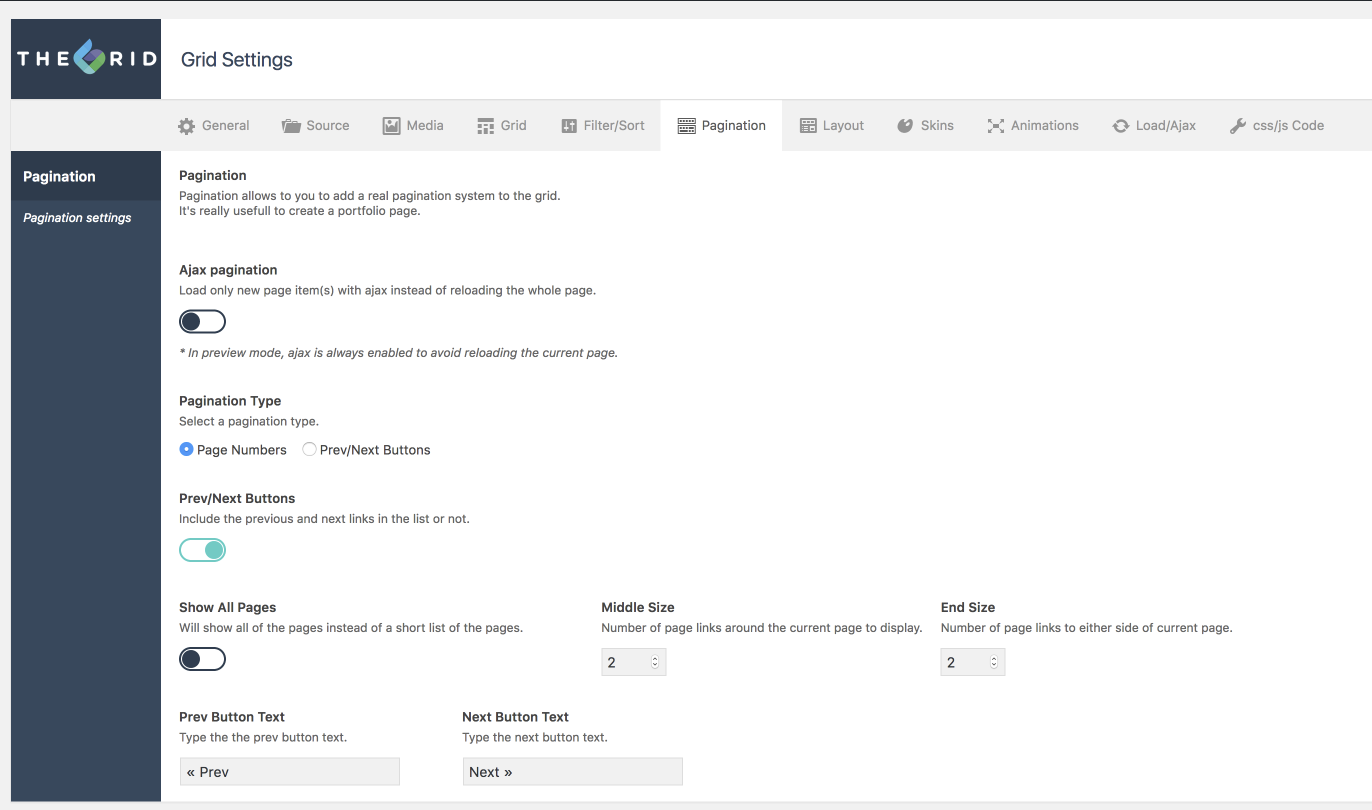Focus the End Size number field

tap(973, 662)
